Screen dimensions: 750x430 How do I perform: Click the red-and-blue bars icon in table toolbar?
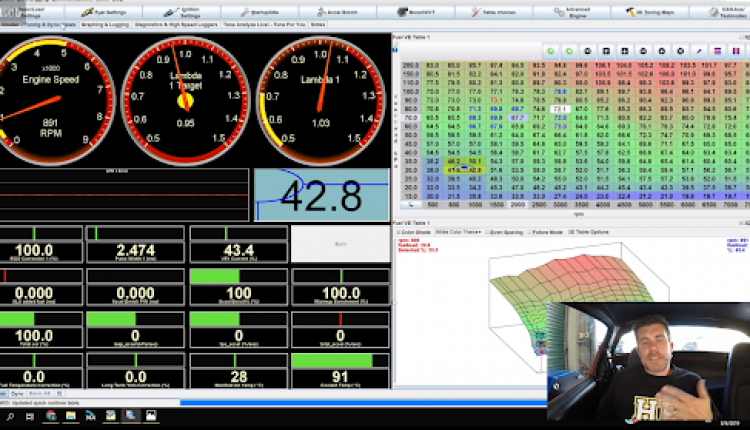[x=736, y=51]
